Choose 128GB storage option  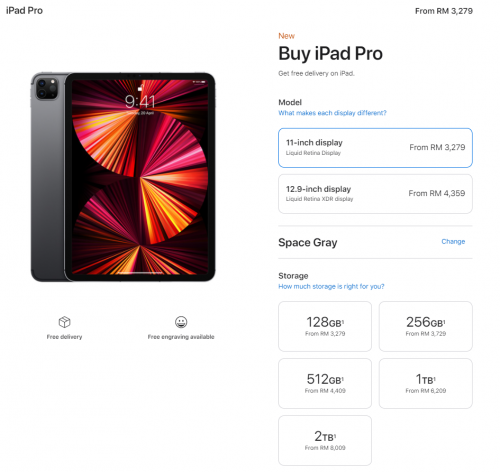tap(325, 326)
